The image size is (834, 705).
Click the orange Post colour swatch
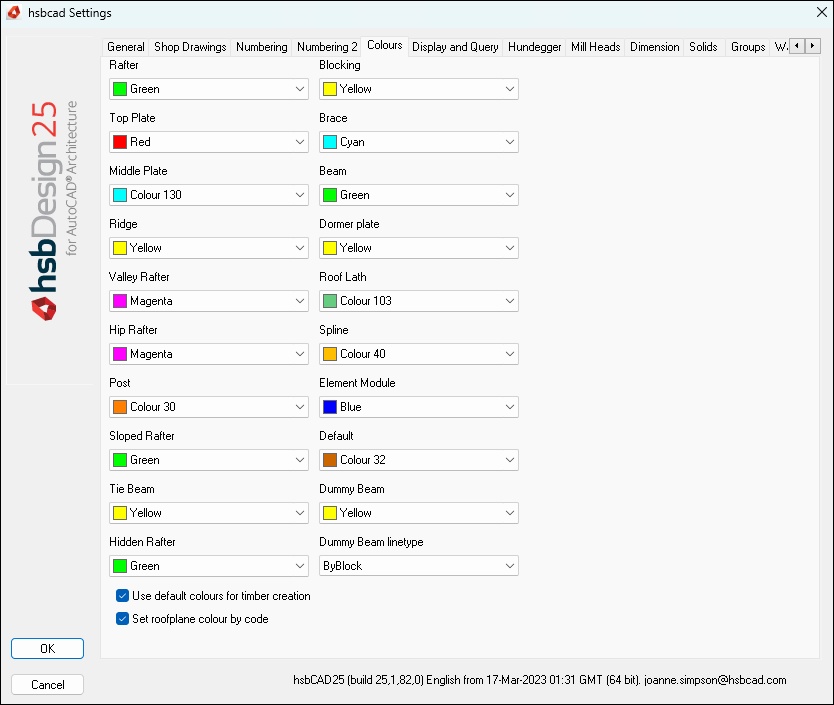[x=120, y=407]
